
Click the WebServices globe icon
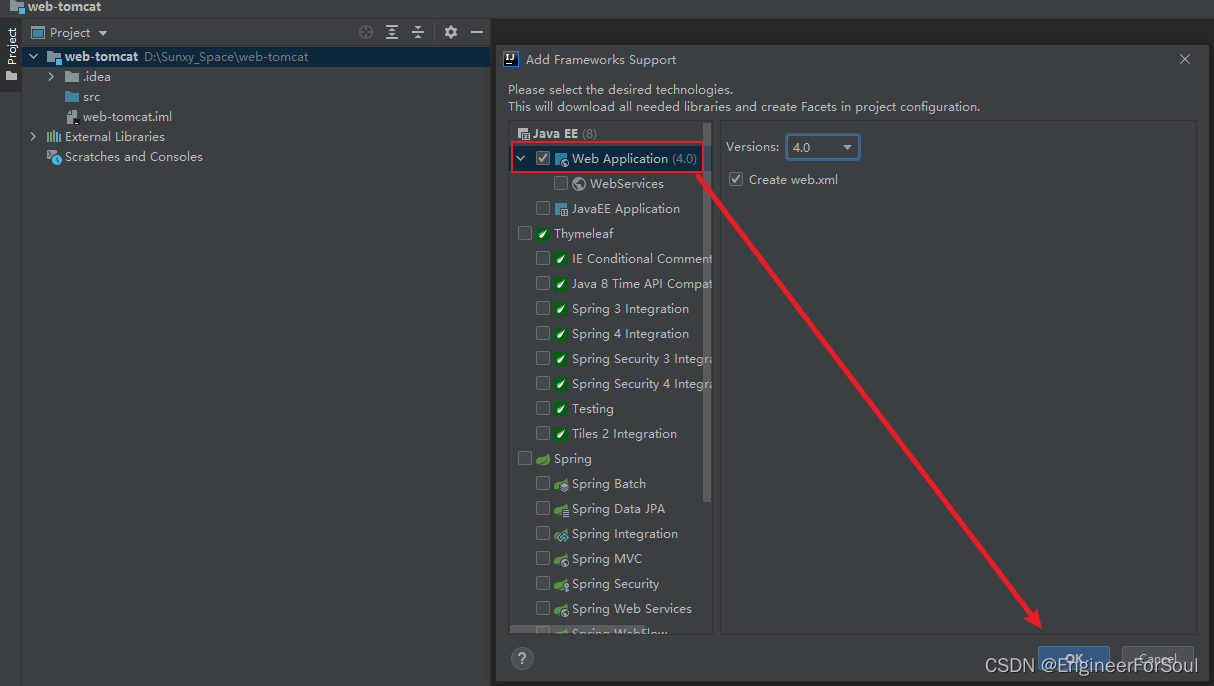pos(579,184)
